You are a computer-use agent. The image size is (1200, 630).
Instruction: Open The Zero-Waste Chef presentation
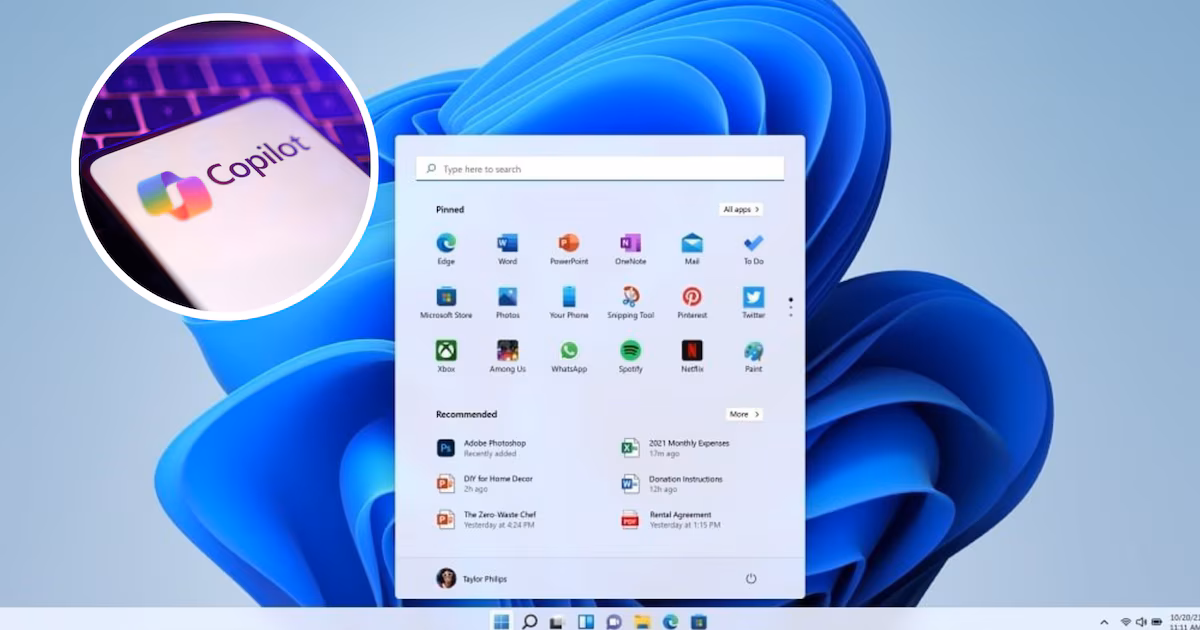(x=486, y=520)
